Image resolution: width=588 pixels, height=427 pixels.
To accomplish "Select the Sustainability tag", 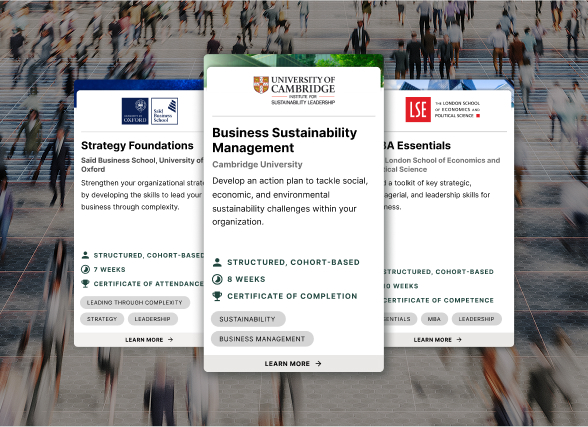I will pos(248,319).
